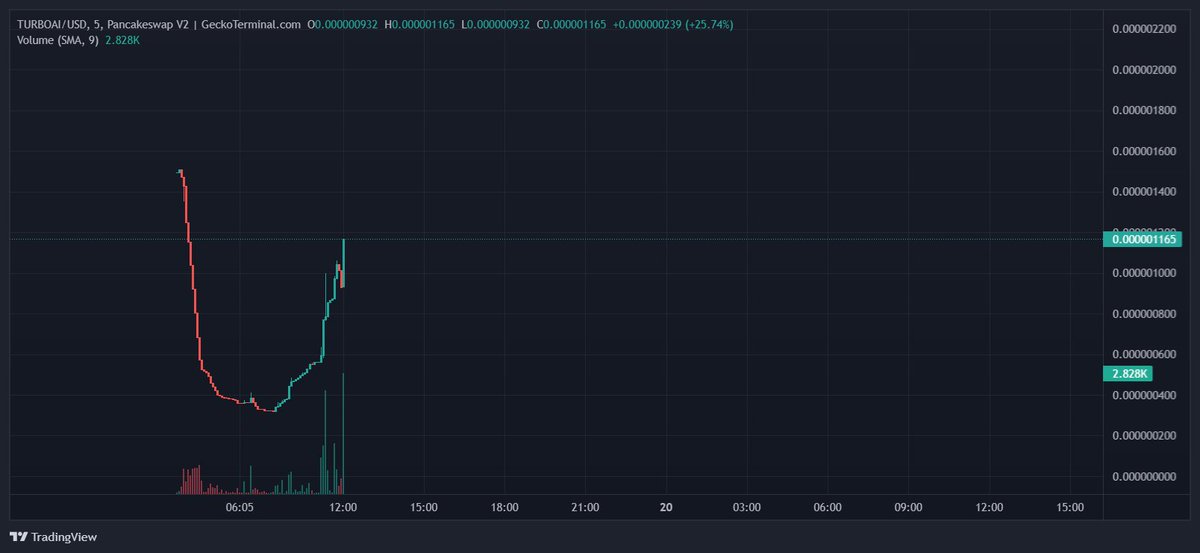Click the 06:00 time axis label

[827, 508]
